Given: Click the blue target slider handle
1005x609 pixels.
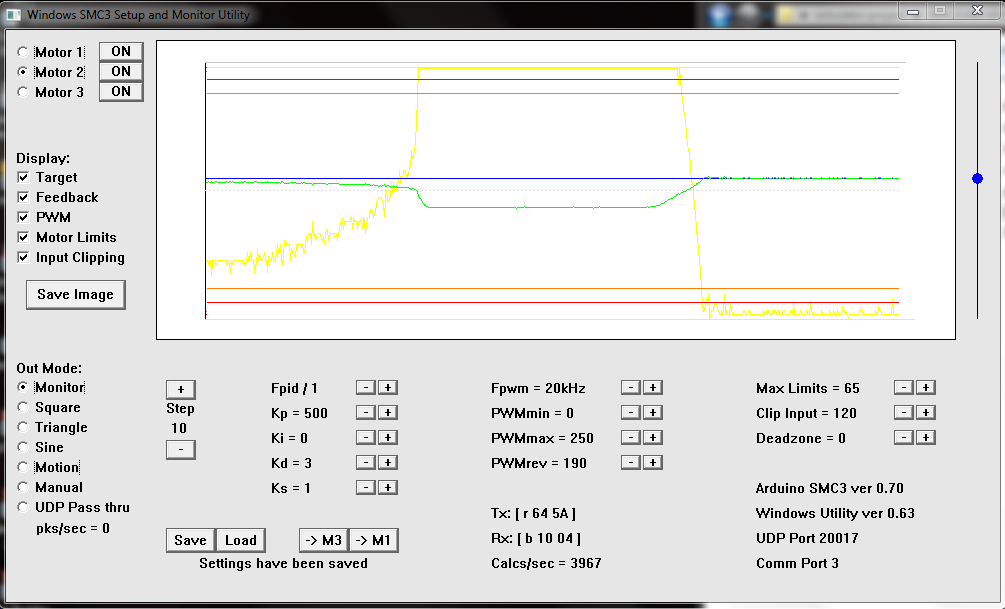Looking at the screenshot, I should point(977,178).
